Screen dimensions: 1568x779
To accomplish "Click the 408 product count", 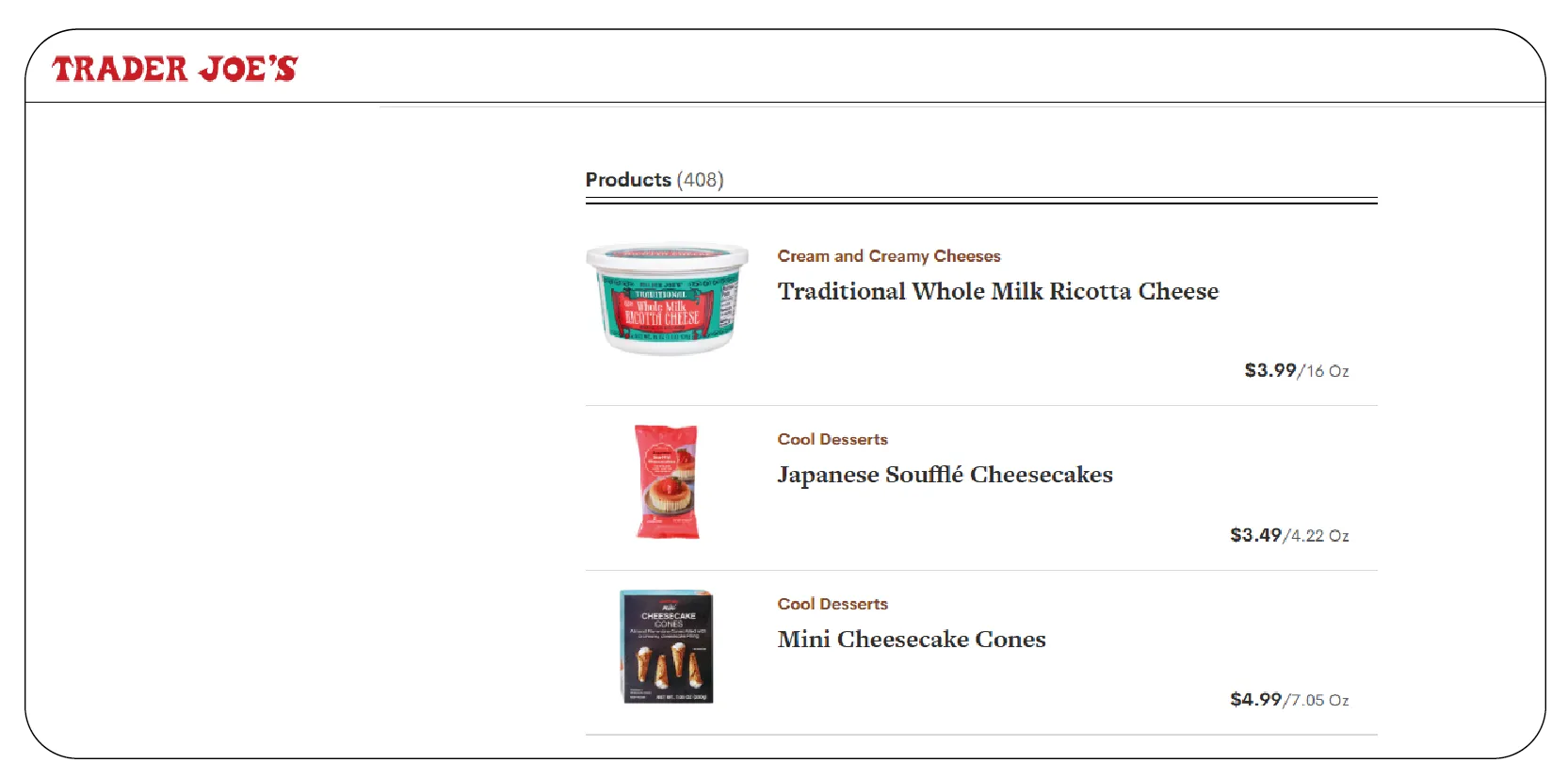I will [x=701, y=180].
